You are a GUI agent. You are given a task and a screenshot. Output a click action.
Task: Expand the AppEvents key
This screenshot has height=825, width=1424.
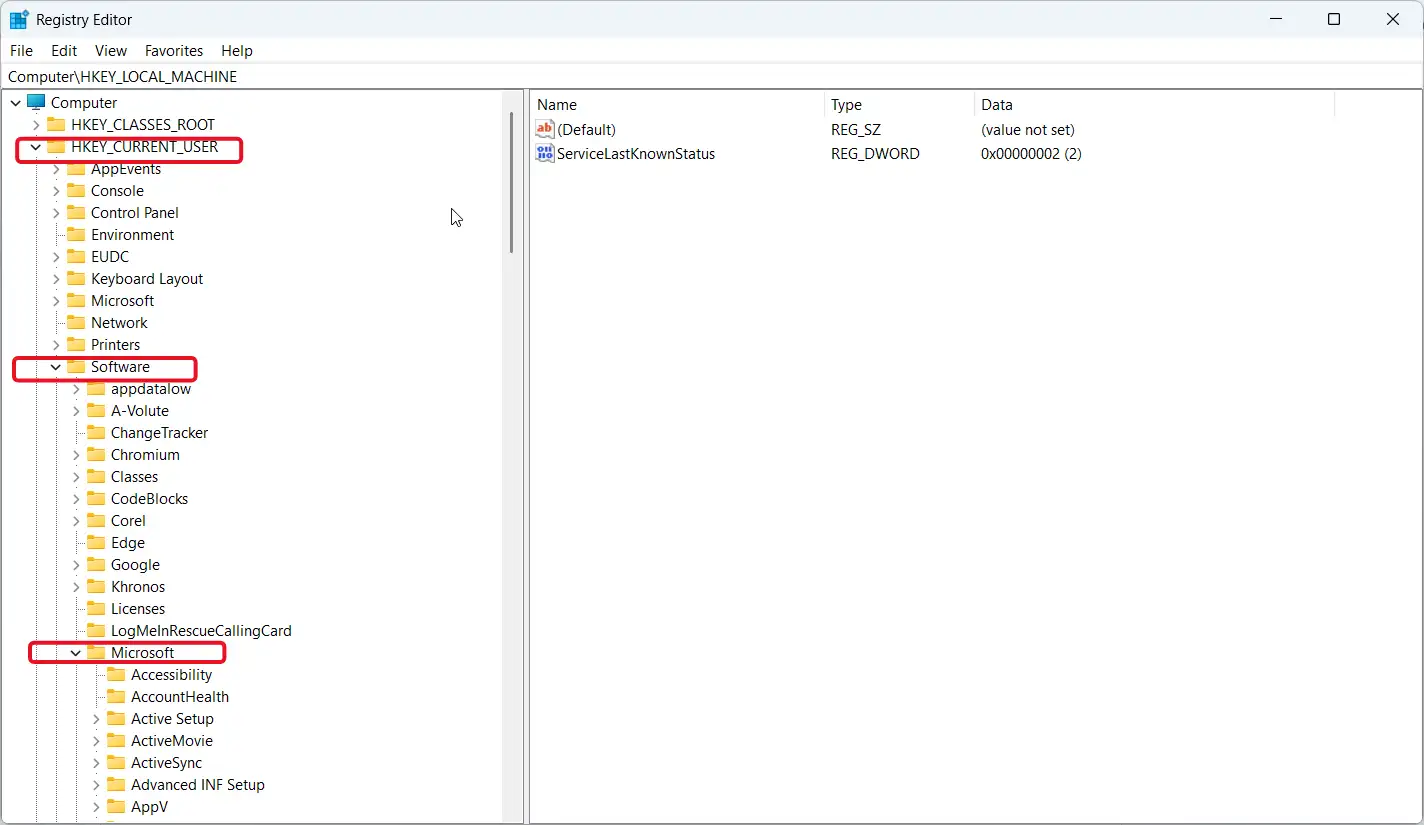point(56,169)
